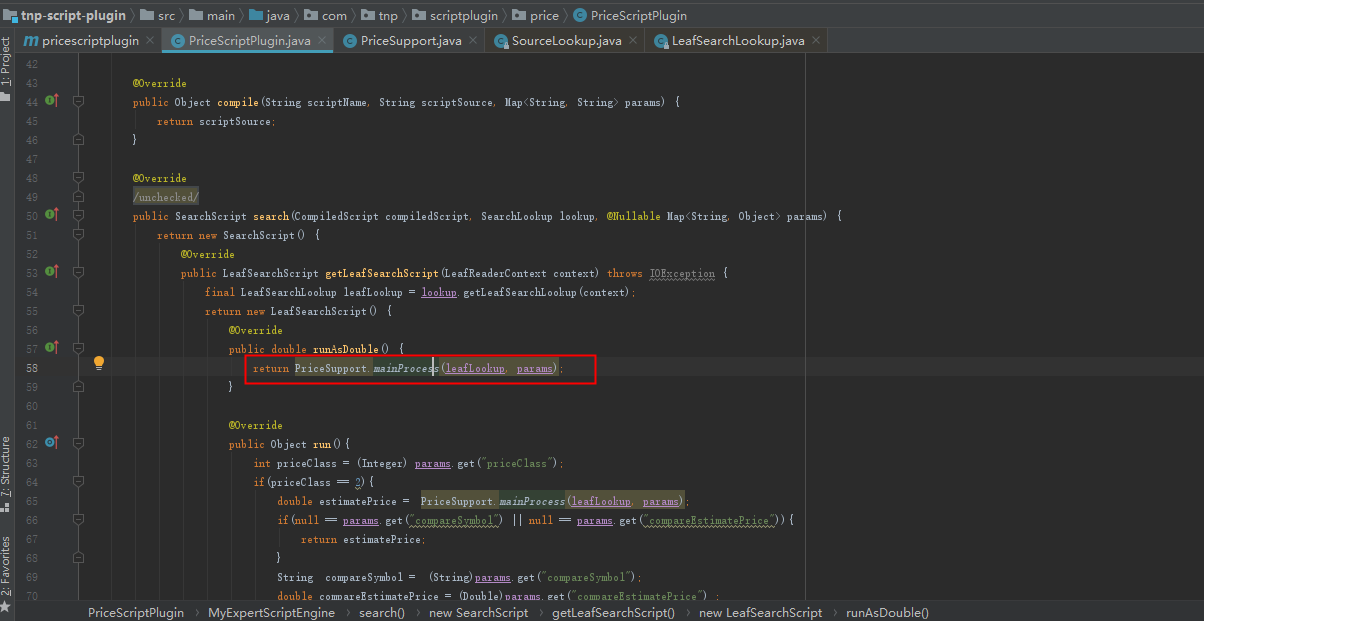Click new SearchScript in bottom breadcrumbs
1345x621 pixels.
point(478,612)
